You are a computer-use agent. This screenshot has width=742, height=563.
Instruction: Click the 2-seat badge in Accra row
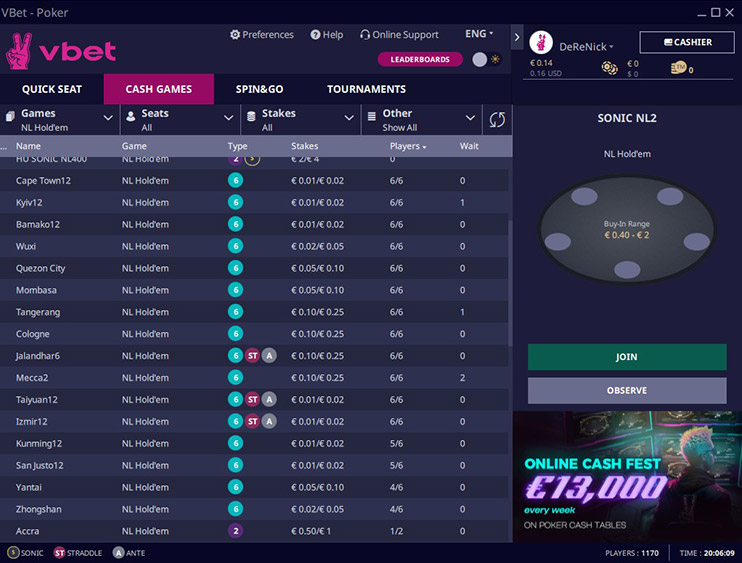(235, 531)
